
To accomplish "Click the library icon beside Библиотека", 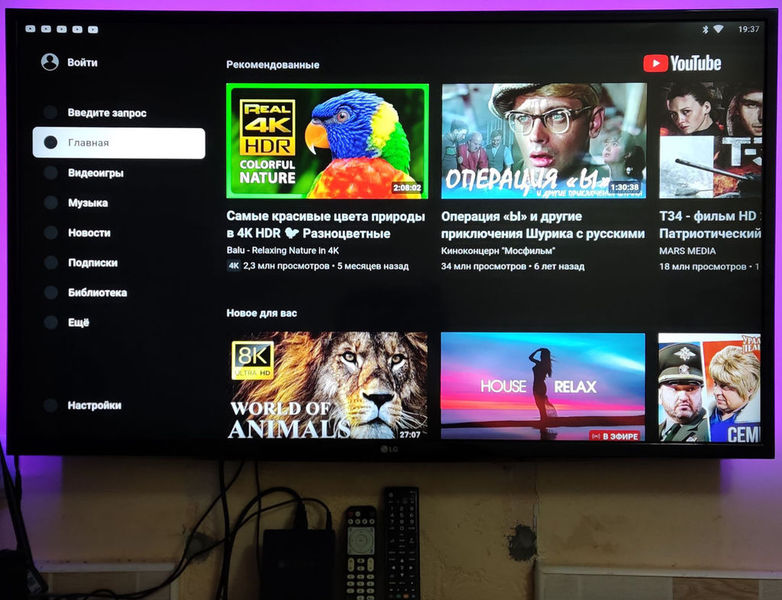I will [50, 293].
